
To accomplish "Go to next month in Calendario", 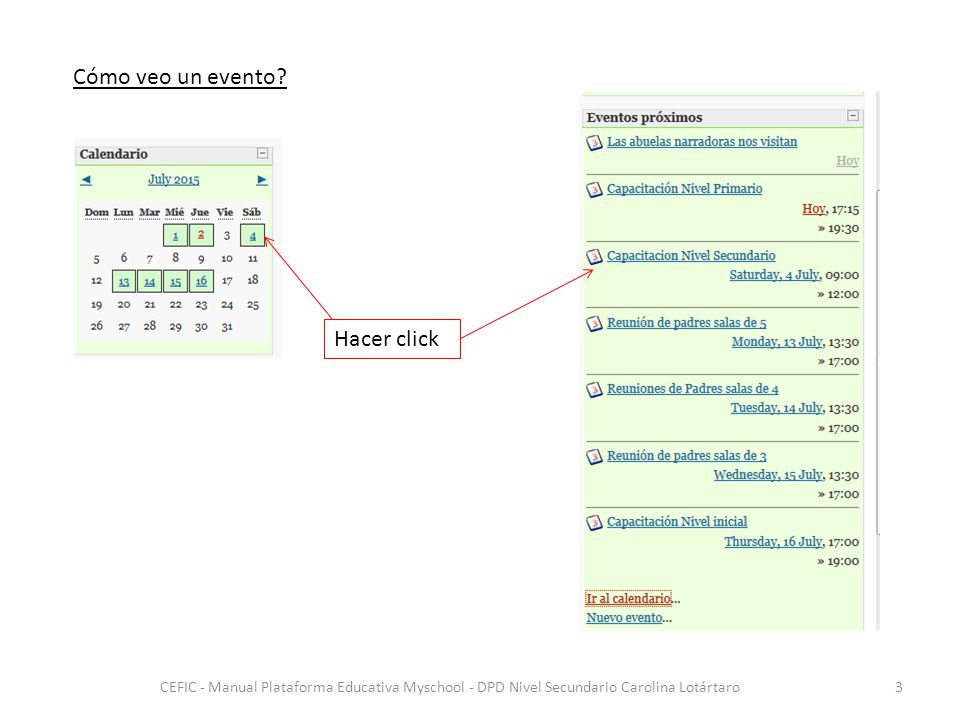I will tap(261, 180).
